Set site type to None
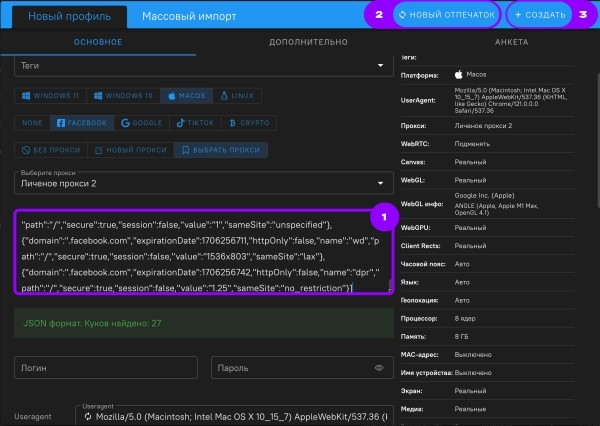Screen dimensions: 600x426 point(32,123)
